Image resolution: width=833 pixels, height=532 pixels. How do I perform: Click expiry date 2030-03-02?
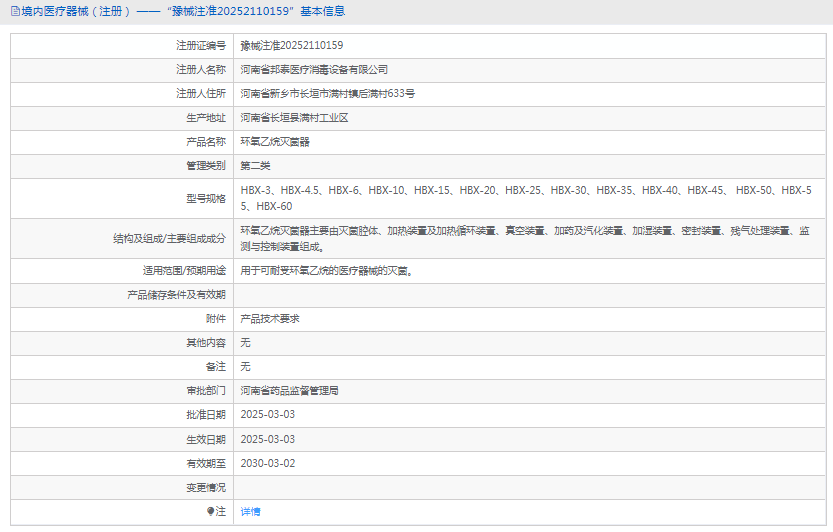267,463
